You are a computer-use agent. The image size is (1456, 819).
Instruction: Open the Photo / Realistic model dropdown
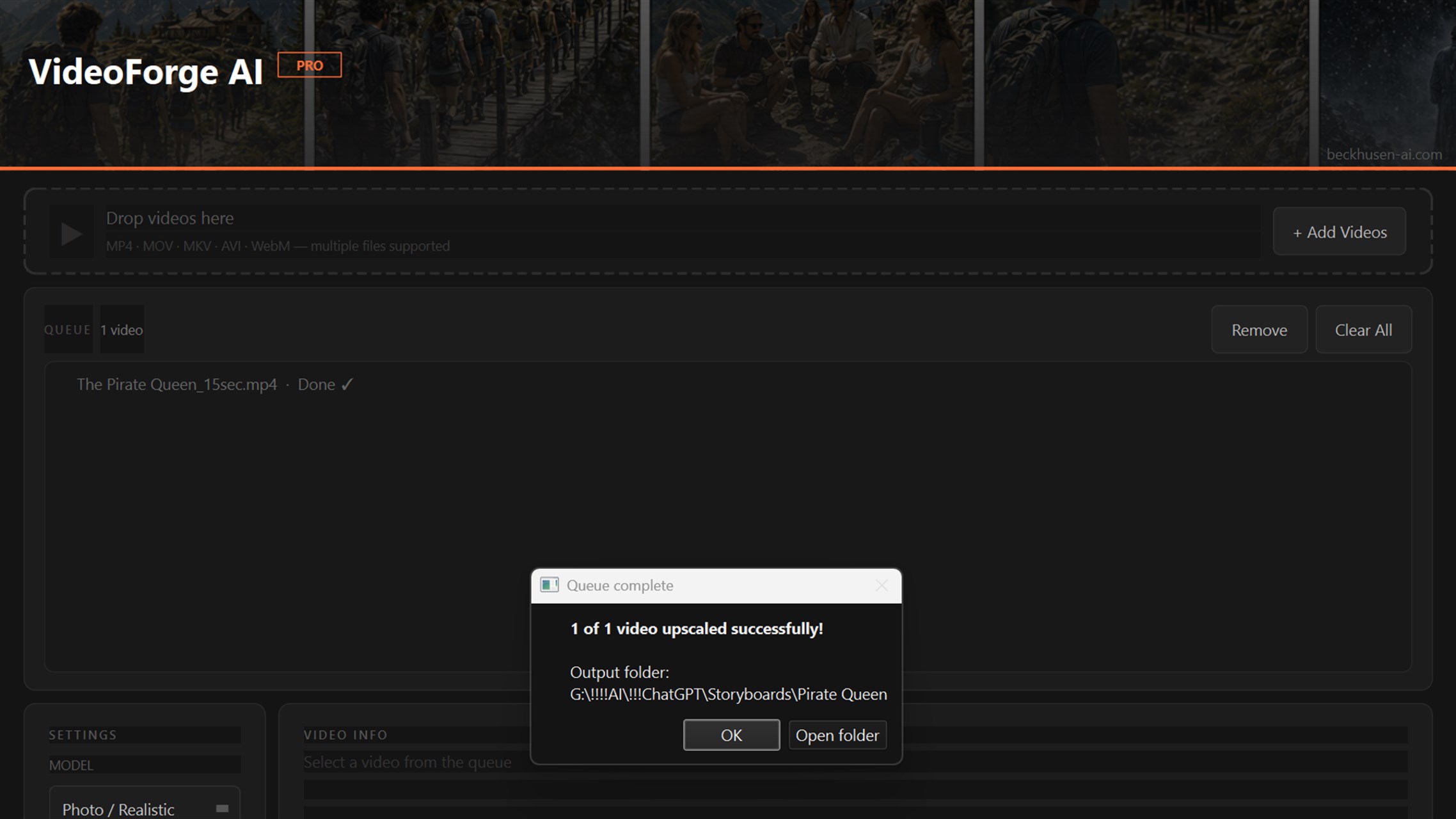point(145,809)
